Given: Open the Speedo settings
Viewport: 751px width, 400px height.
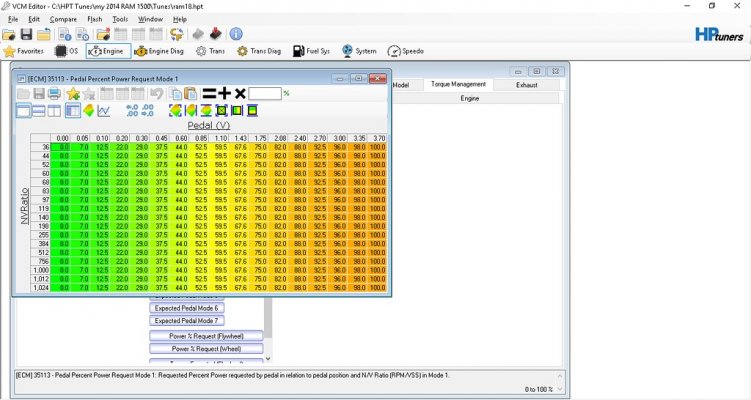Looking at the screenshot, I should 406,51.
